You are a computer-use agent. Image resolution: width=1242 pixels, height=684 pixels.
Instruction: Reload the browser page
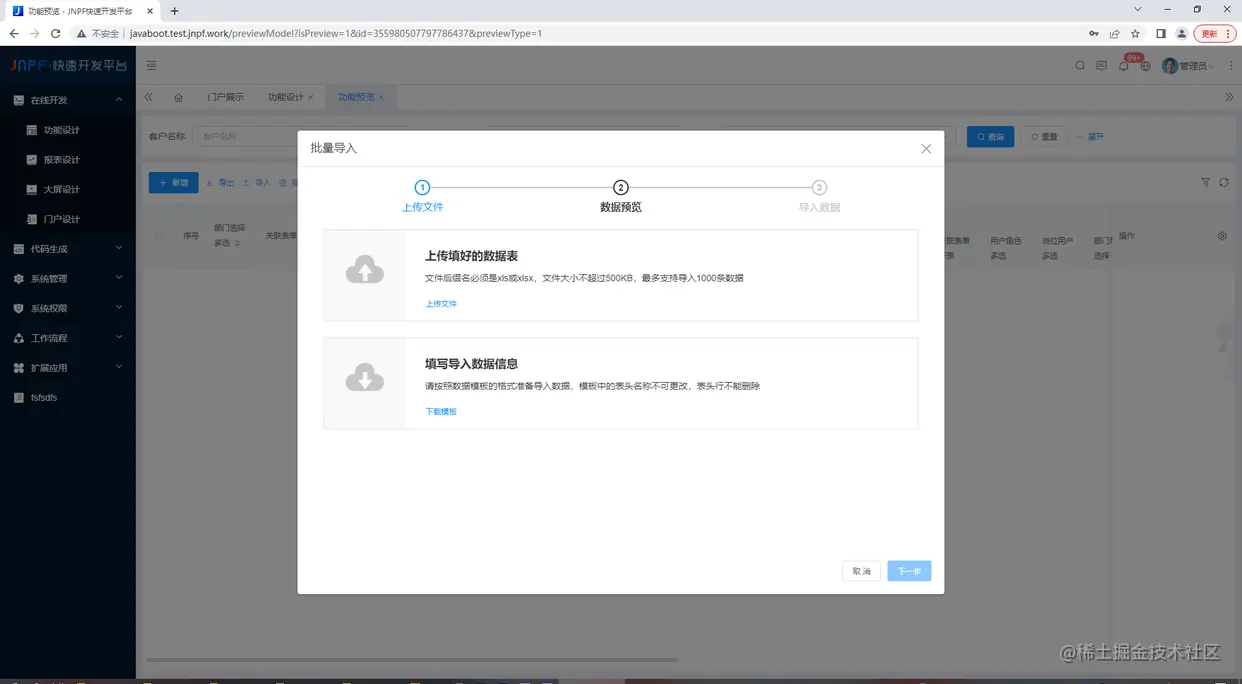[x=55, y=33]
